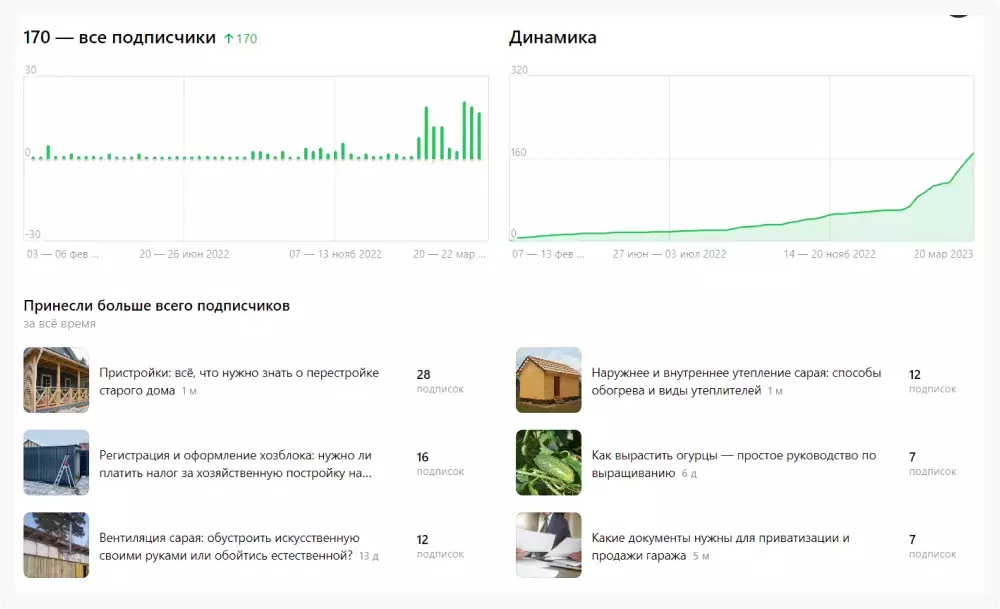Open the article Вентиляция сарая
This screenshot has height=609, width=1000.
[x=231, y=544]
